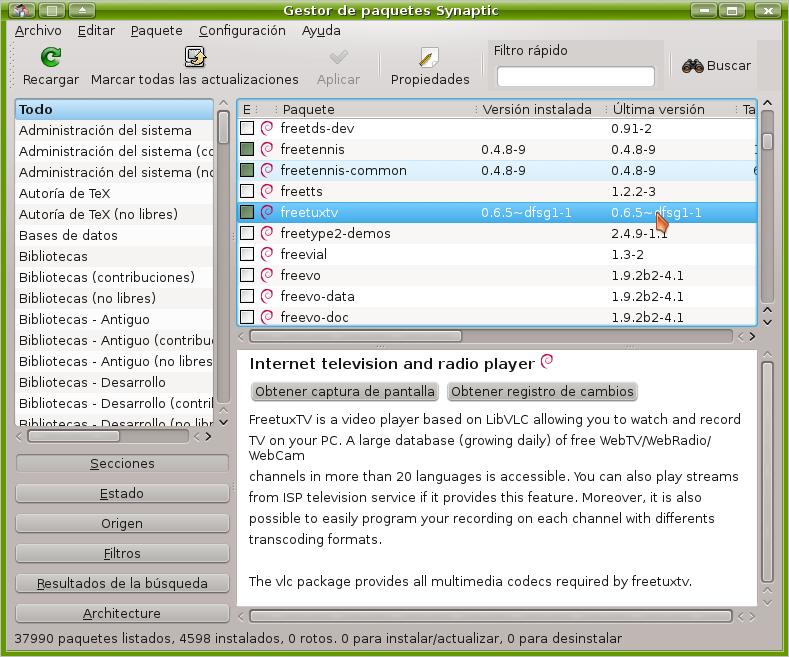Viewport: 789px width, 657px height.
Task: Click the Buscar binoculars button
Action: tap(716, 66)
